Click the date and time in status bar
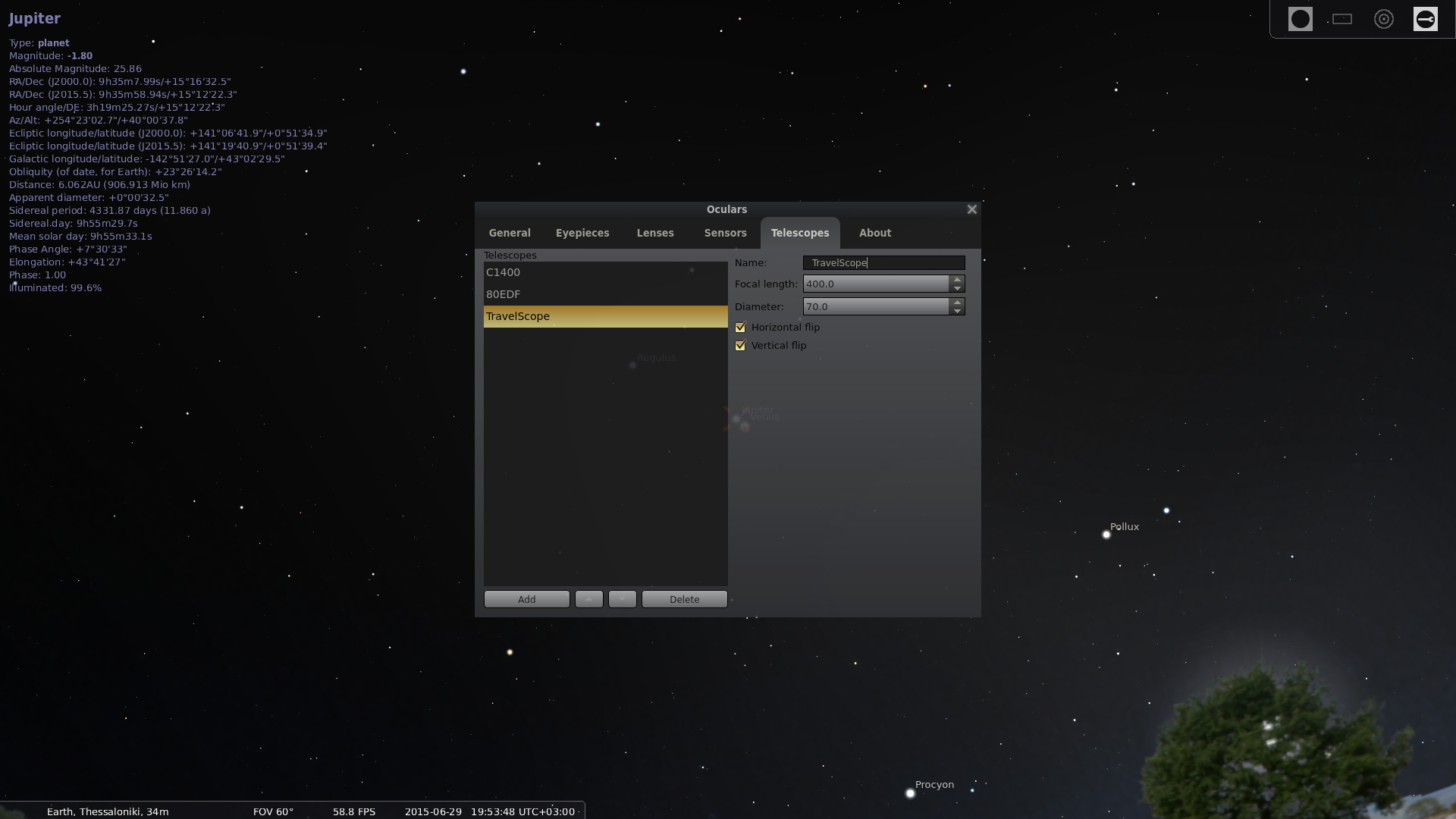 click(x=489, y=811)
